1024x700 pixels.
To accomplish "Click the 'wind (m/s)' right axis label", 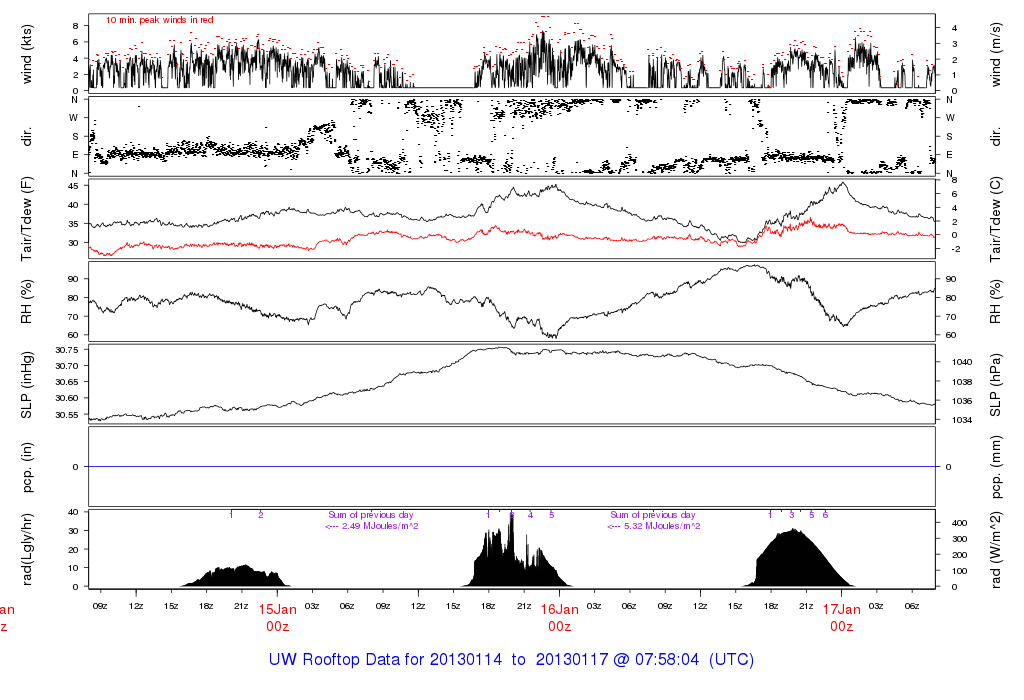I will (997, 53).
